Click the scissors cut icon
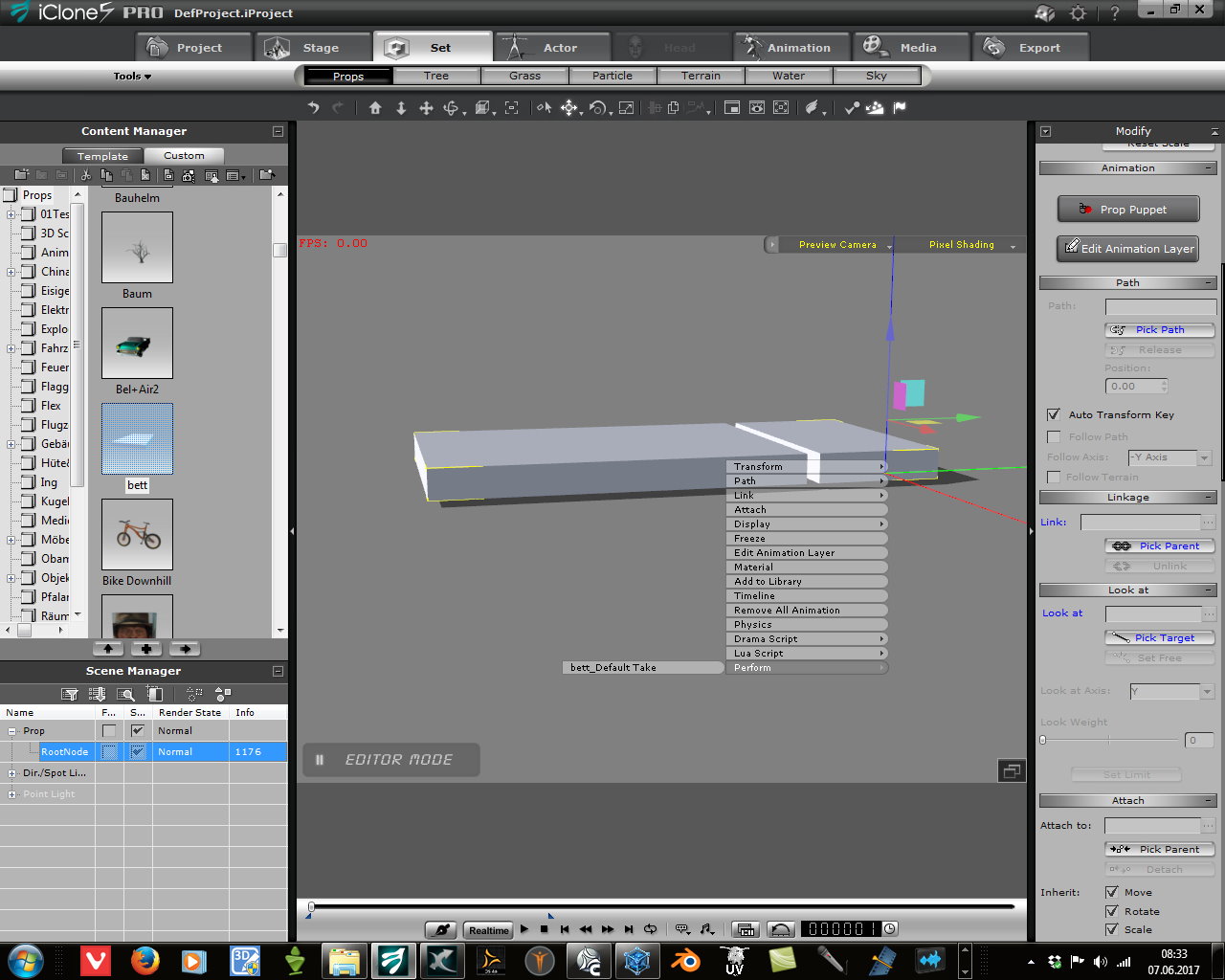Screen dimensions: 1225x980 tap(85, 175)
